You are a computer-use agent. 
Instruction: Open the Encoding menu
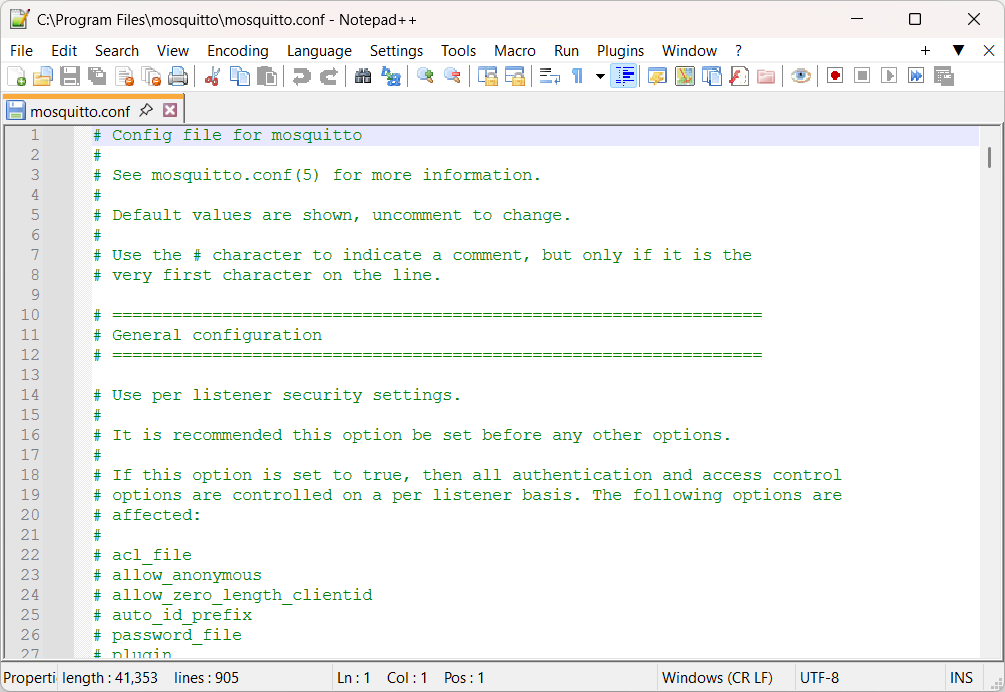tap(238, 51)
